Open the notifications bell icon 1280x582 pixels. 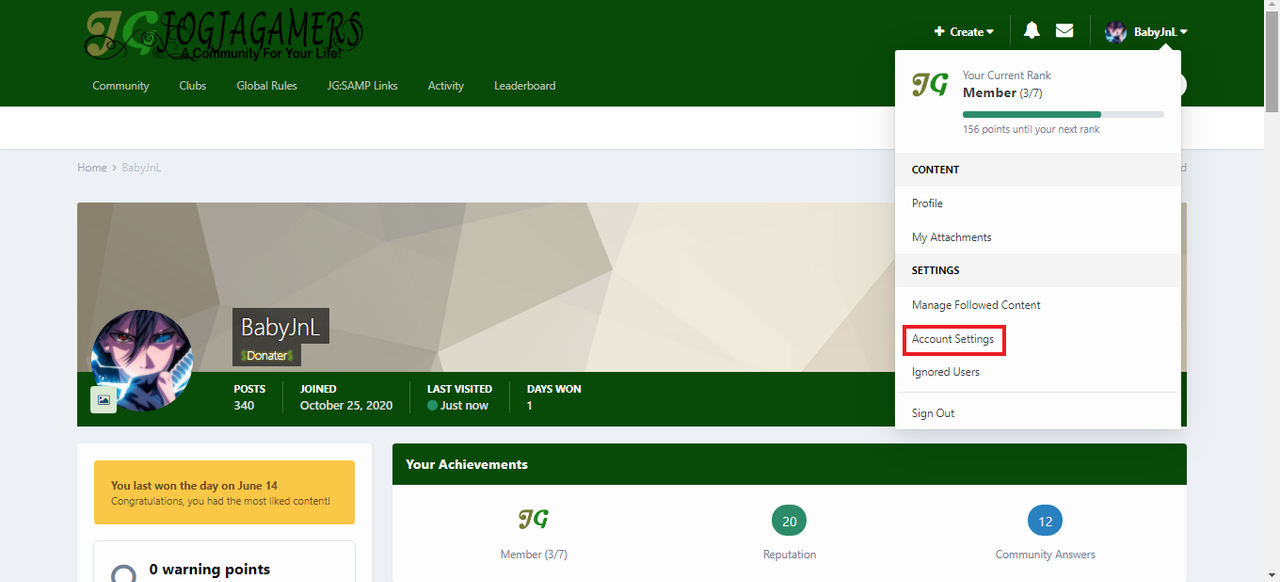click(x=1031, y=31)
